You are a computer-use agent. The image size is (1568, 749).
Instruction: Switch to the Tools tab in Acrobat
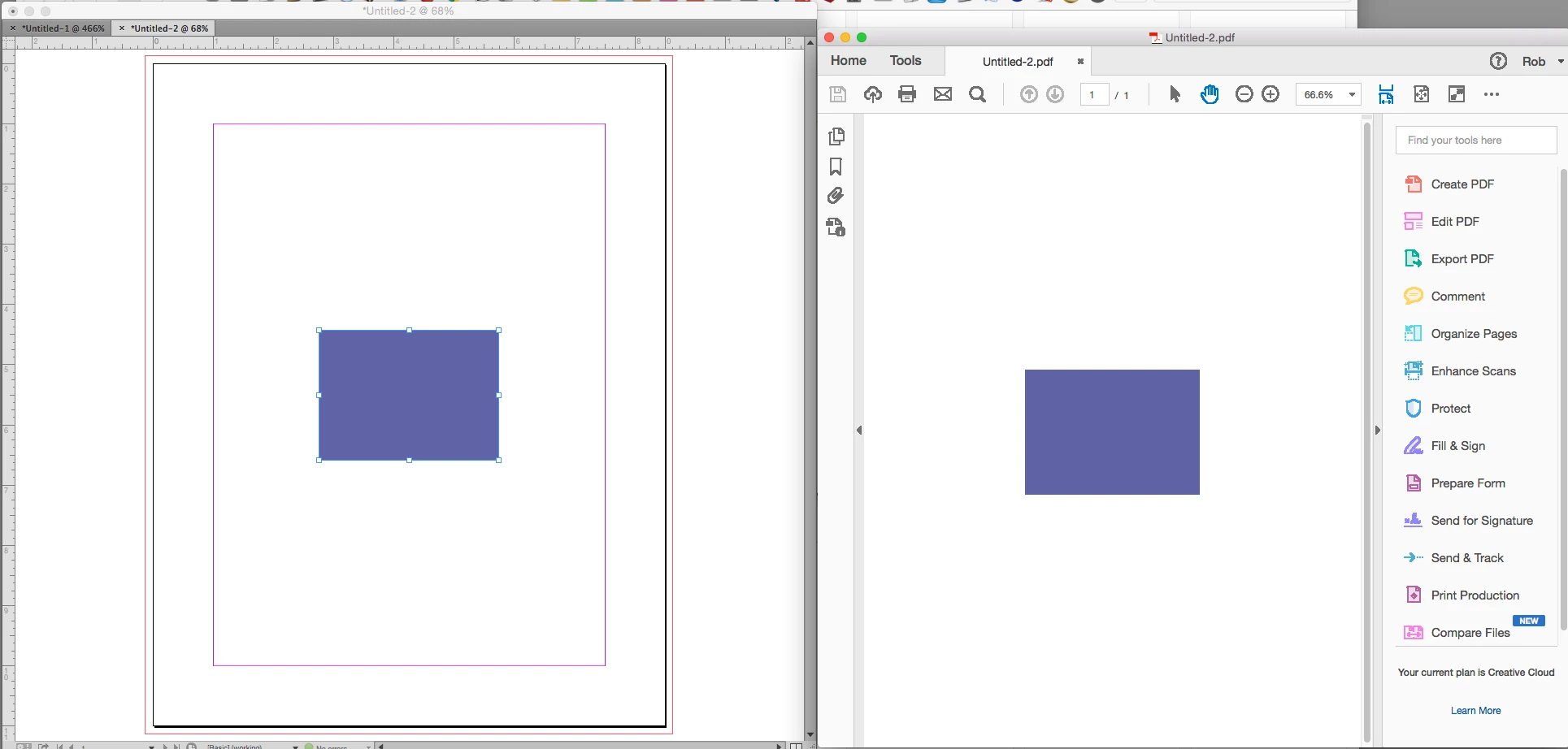click(x=906, y=61)
